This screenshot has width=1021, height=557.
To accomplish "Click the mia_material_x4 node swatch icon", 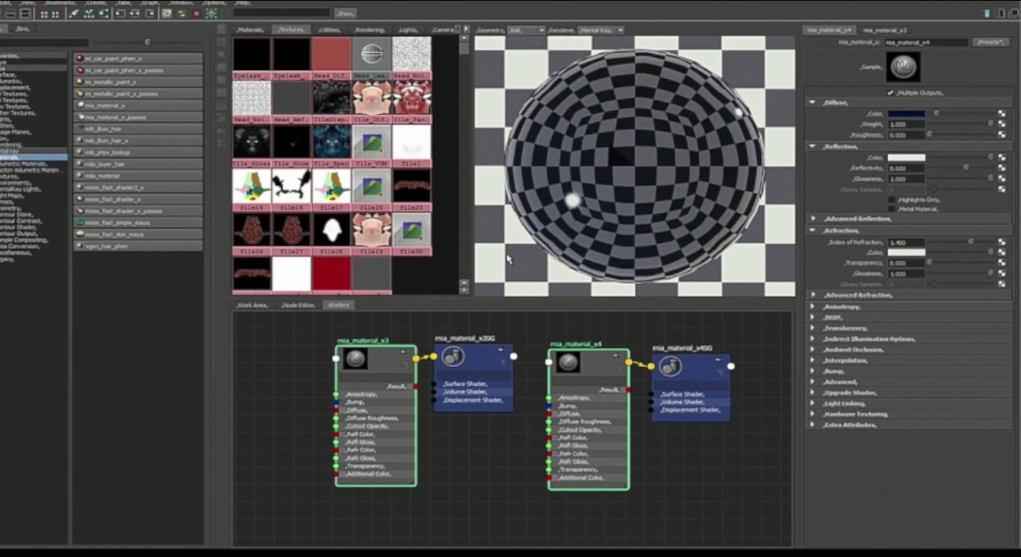I will click(568, 362).
